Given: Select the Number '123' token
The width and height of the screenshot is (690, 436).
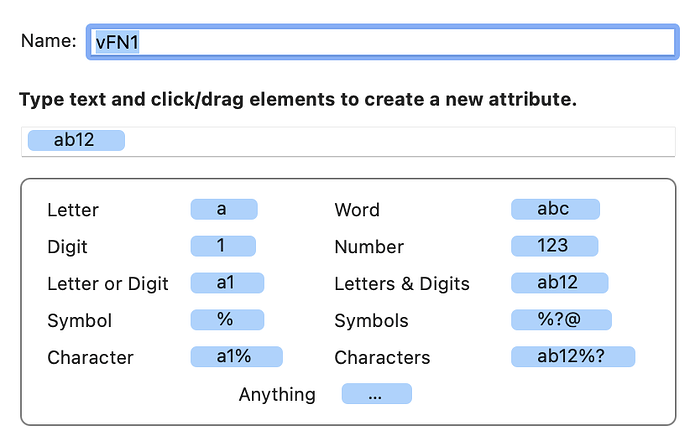Looking at the screenshot, I should pos(554,246).
